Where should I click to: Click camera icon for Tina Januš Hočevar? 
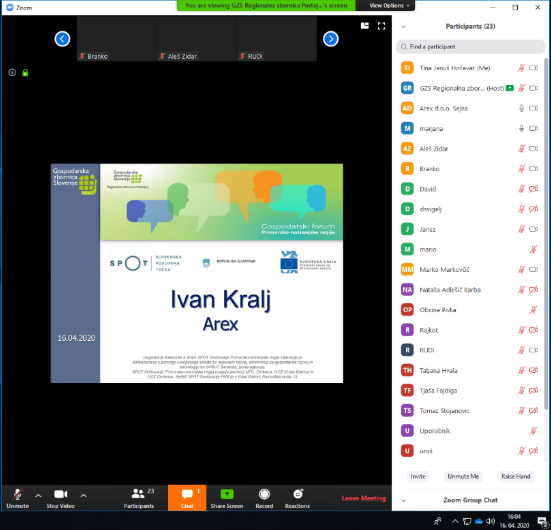tap(533, 68)
